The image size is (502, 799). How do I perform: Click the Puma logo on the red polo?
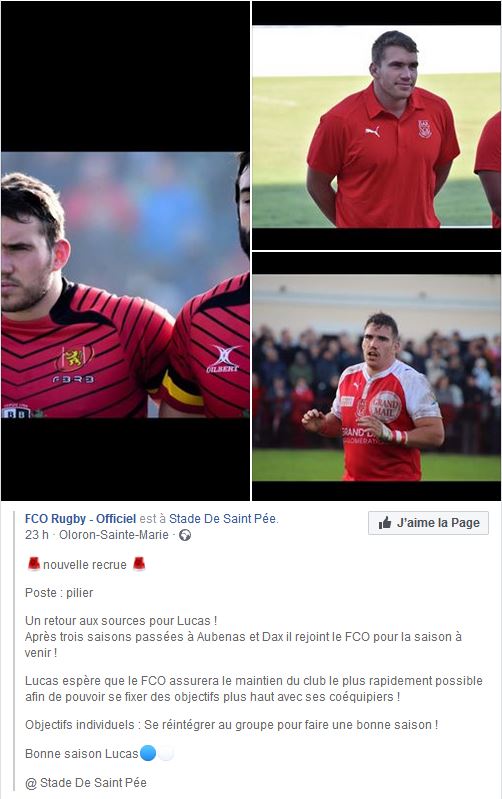point(373,131)
